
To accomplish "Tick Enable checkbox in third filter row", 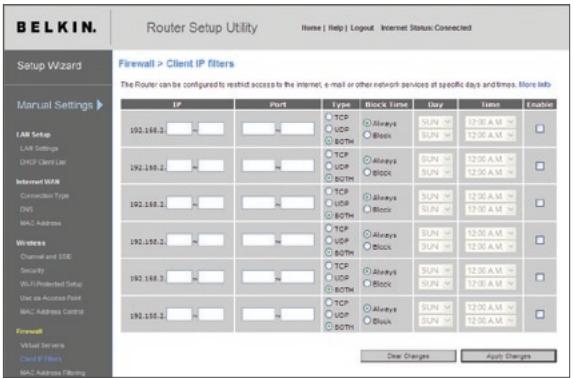I will (540, 203).
